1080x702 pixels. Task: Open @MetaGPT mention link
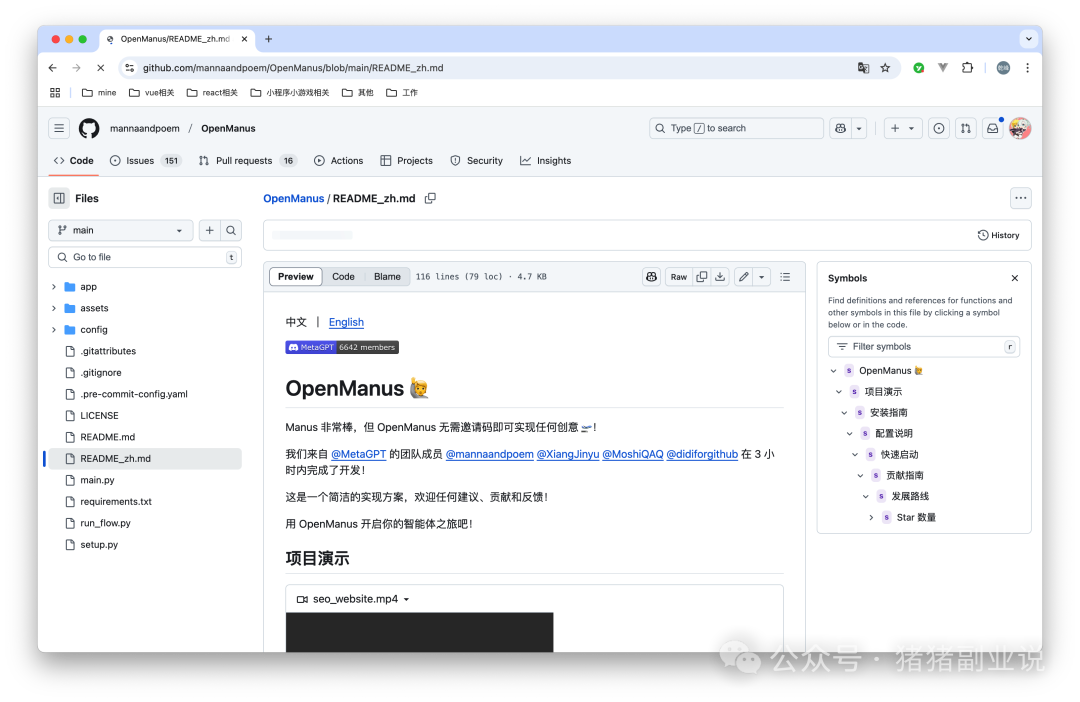pos(358,455)
